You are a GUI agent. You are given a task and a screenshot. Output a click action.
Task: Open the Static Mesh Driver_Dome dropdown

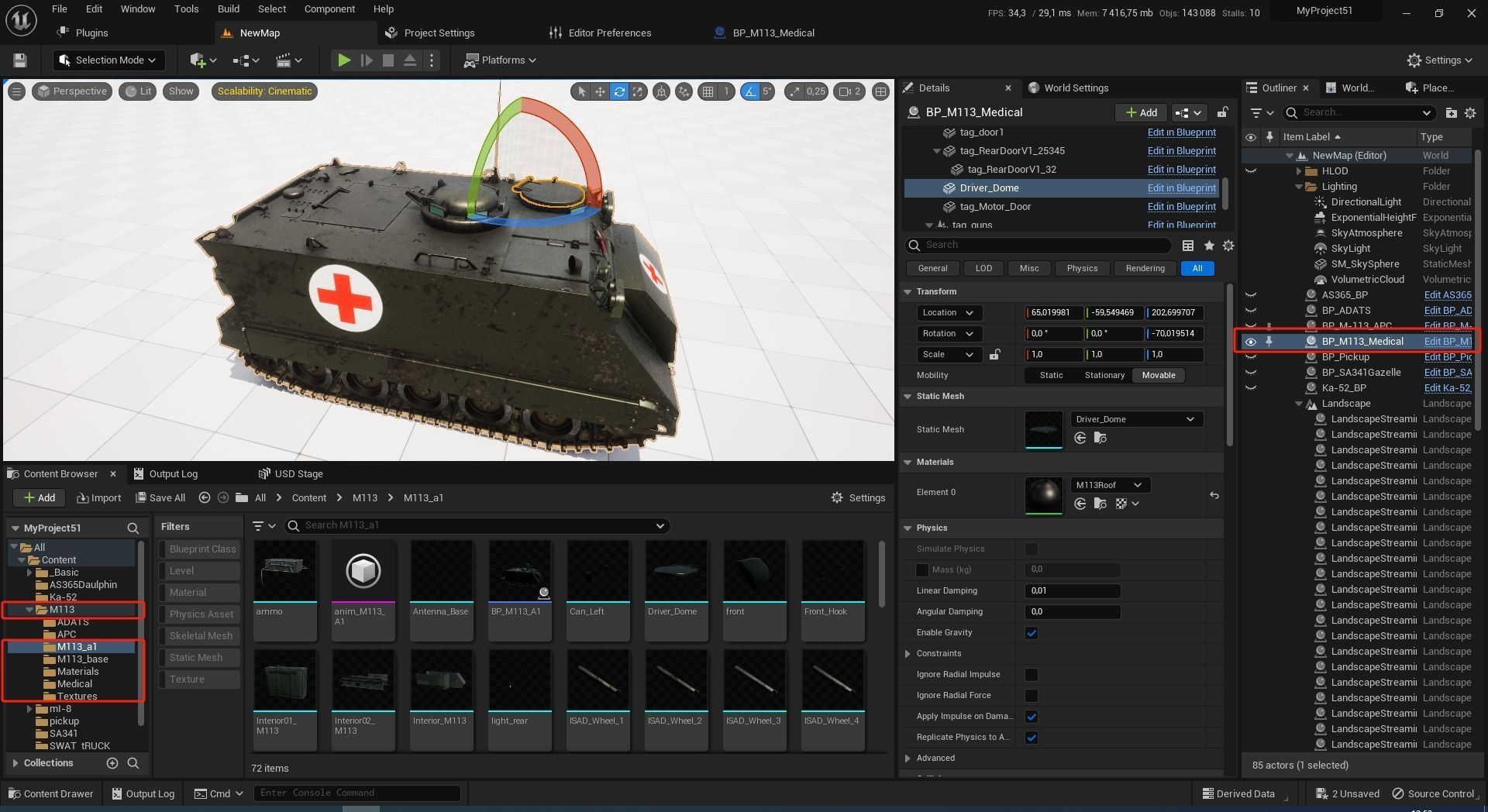click(1135, 419)
